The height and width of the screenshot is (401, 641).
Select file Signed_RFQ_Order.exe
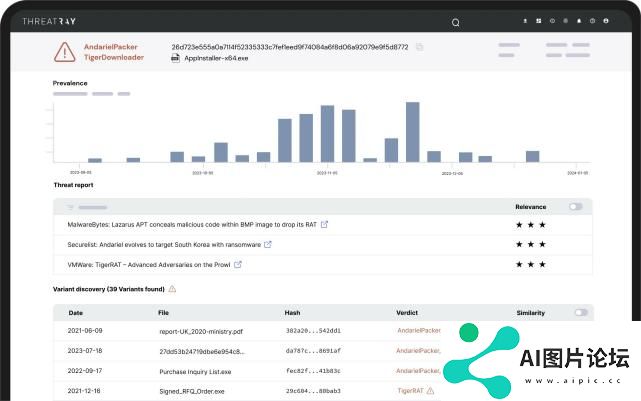(x=192, y=391)
